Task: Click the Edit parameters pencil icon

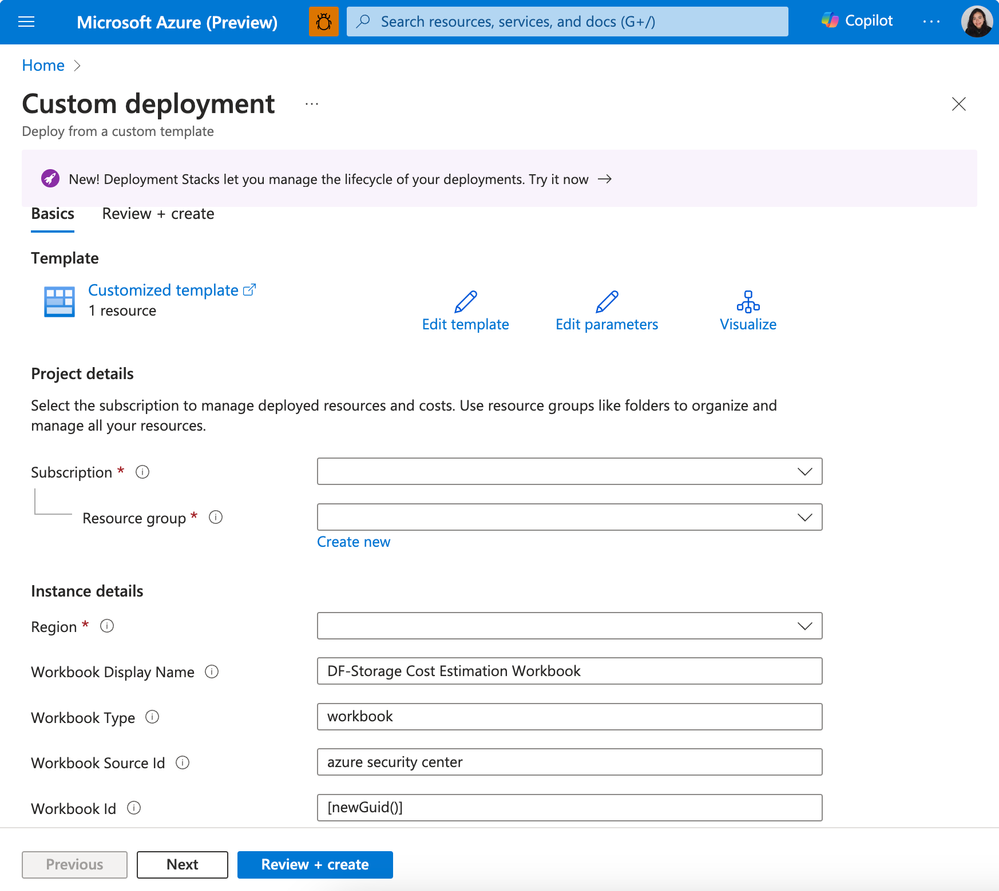Action: point(607,301)
